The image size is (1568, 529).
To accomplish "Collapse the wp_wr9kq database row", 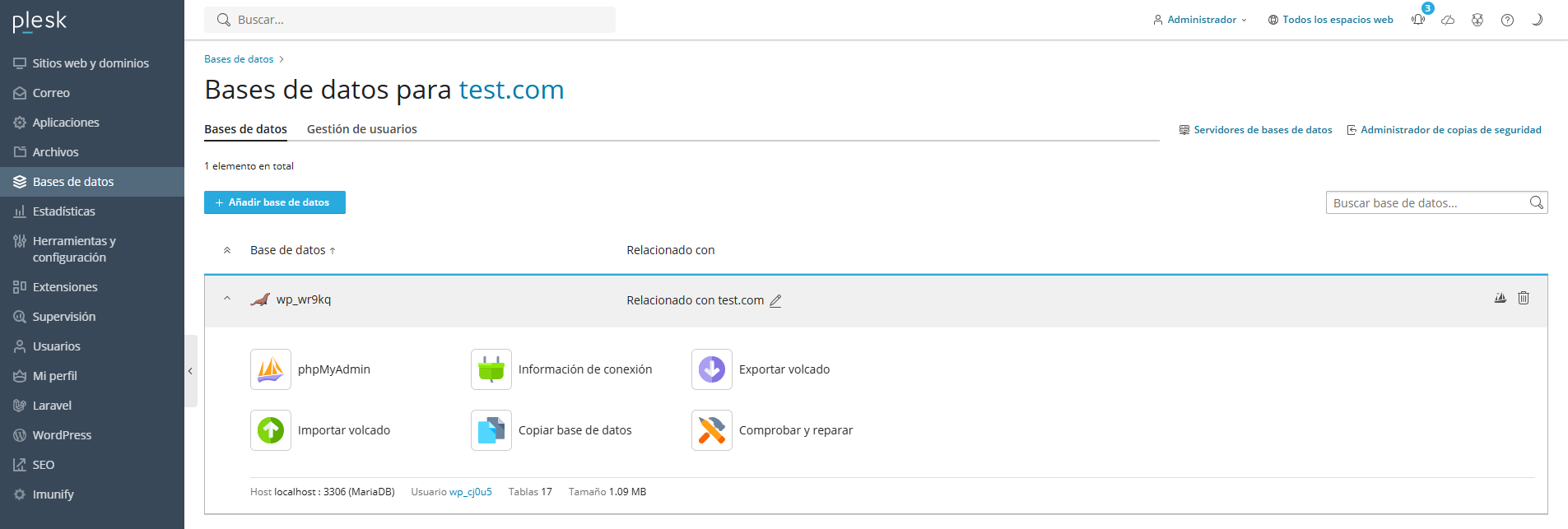I will tap(227, 299).
